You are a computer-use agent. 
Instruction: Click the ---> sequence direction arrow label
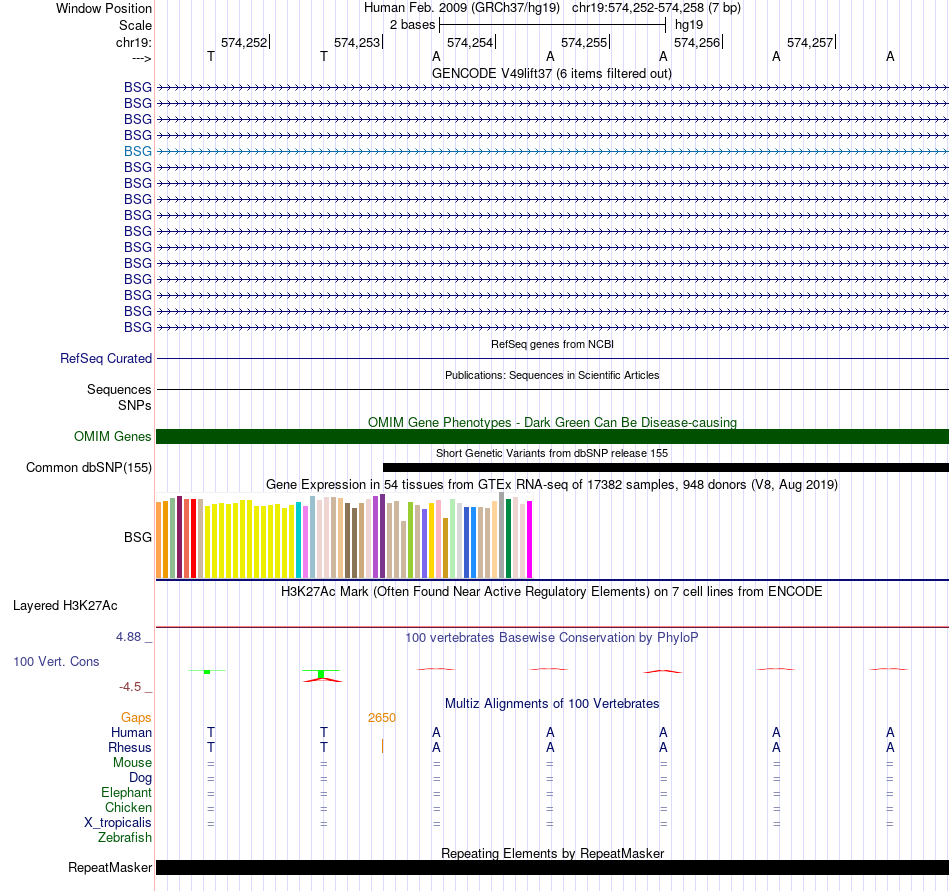(141, 58)
